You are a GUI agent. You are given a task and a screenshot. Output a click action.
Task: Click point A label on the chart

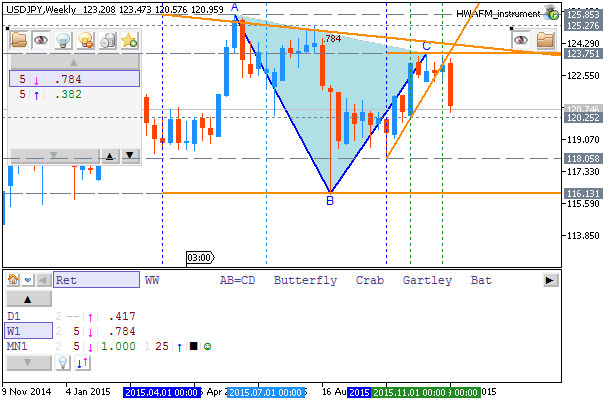(x=235, y=7)
